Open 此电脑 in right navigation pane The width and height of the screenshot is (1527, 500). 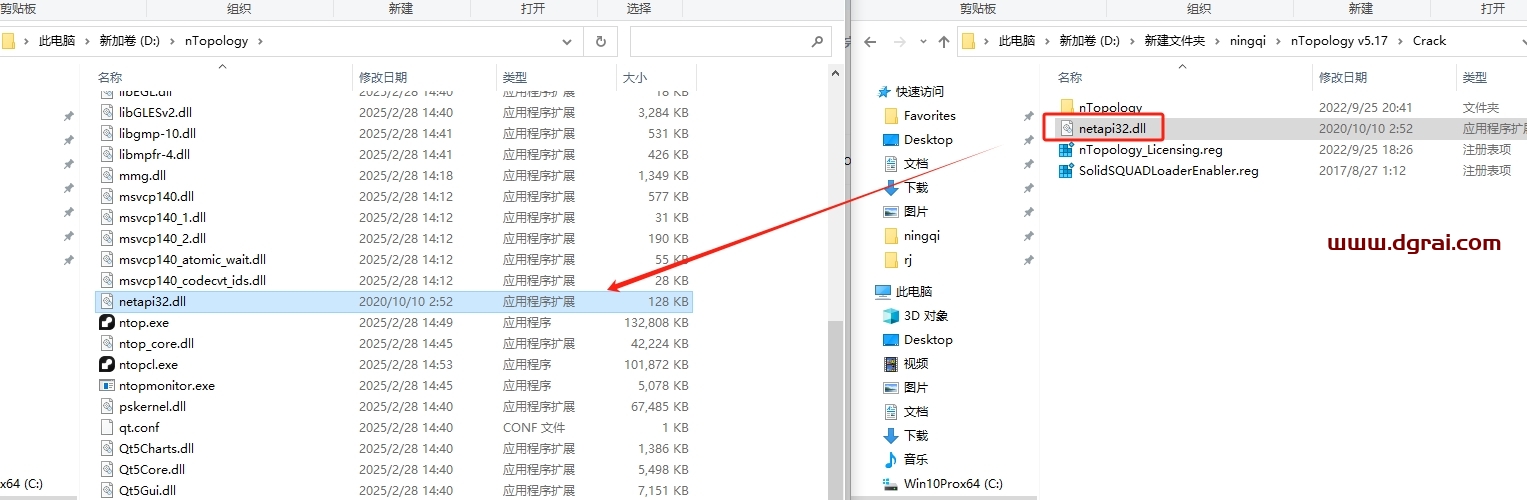[904, 292]
